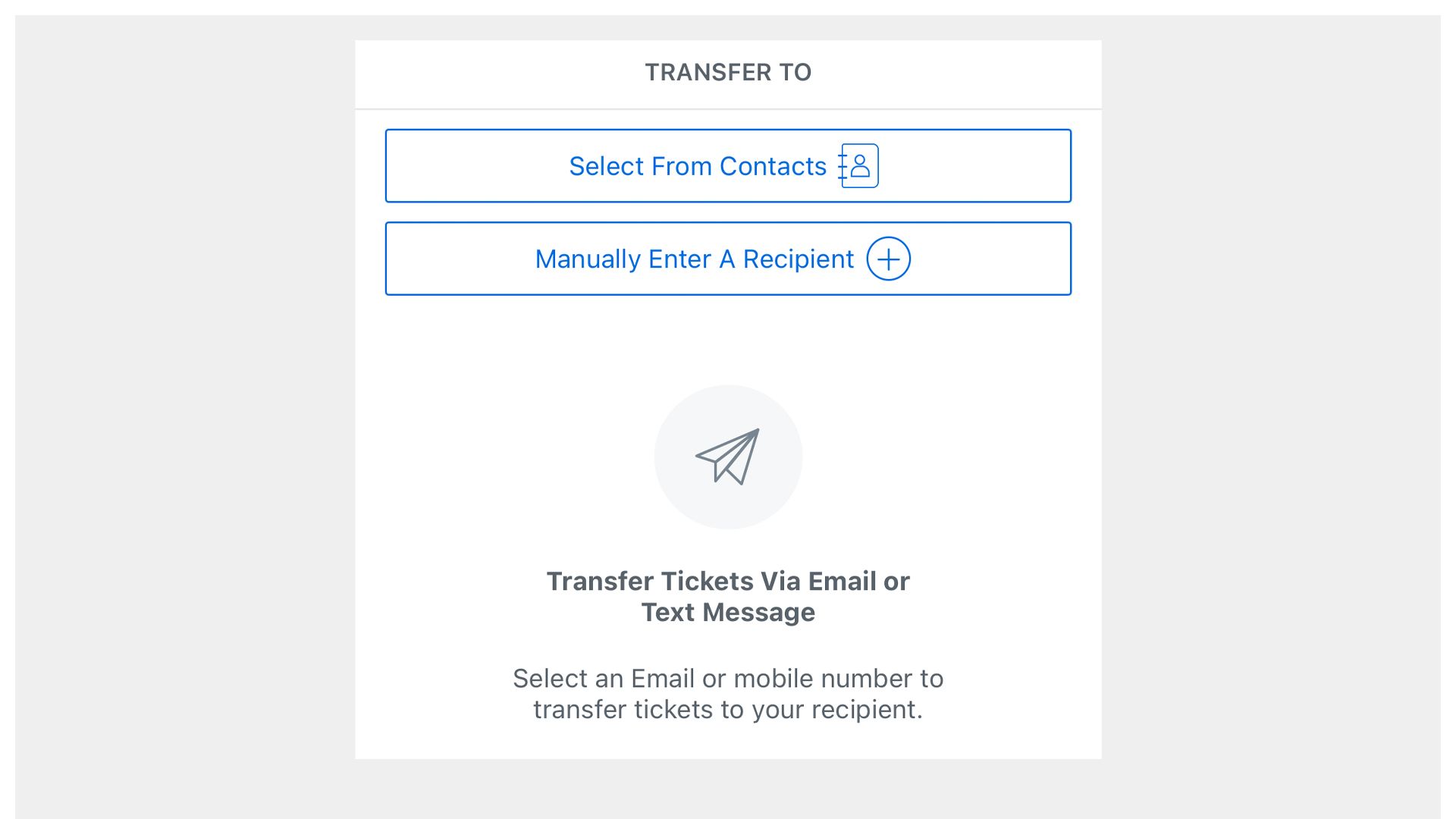Click the contacts address book icon
Viewport: 1456px width, 819px height.
pos(858,166)
